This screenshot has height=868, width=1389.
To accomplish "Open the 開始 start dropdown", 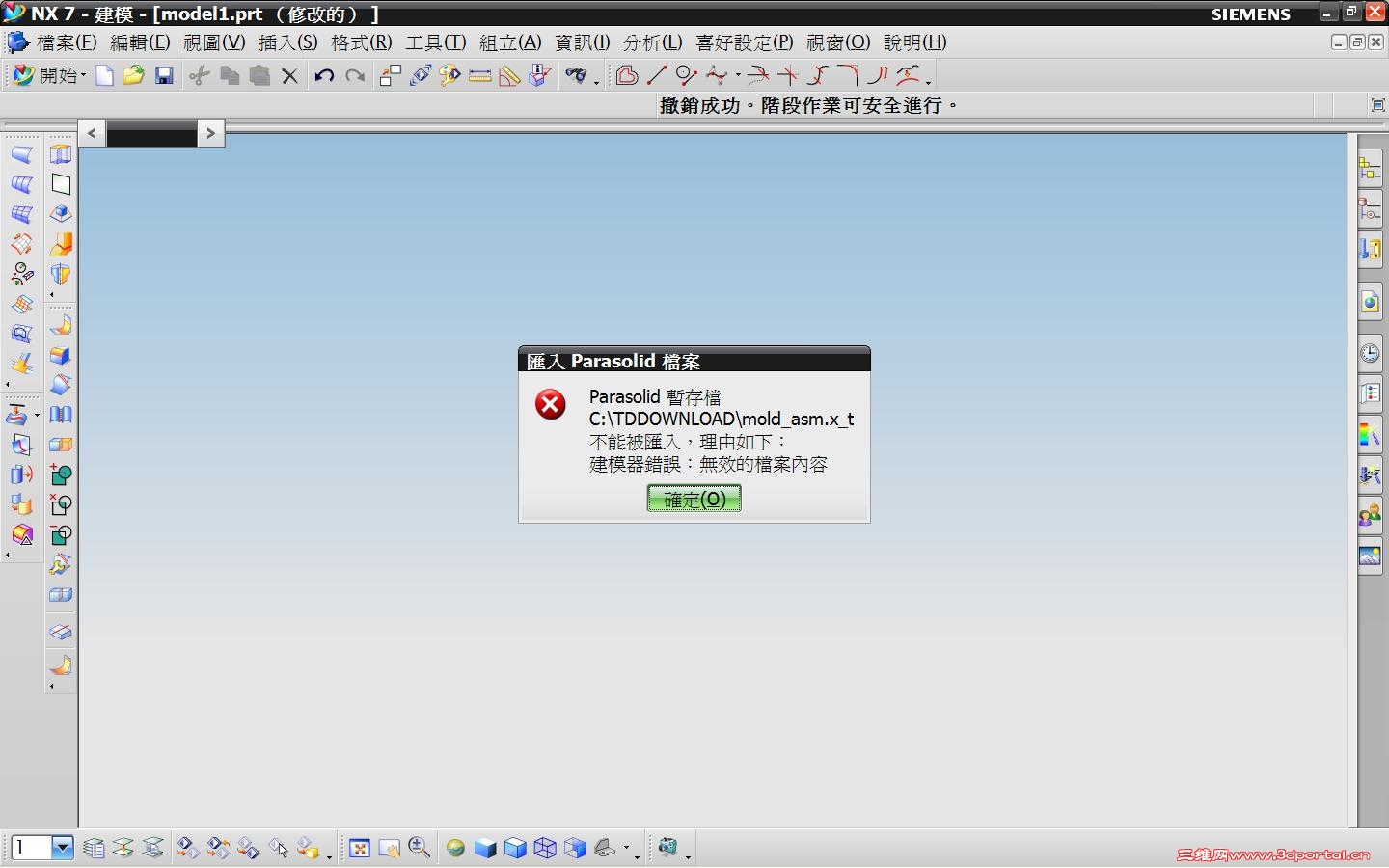I will 50,75.
